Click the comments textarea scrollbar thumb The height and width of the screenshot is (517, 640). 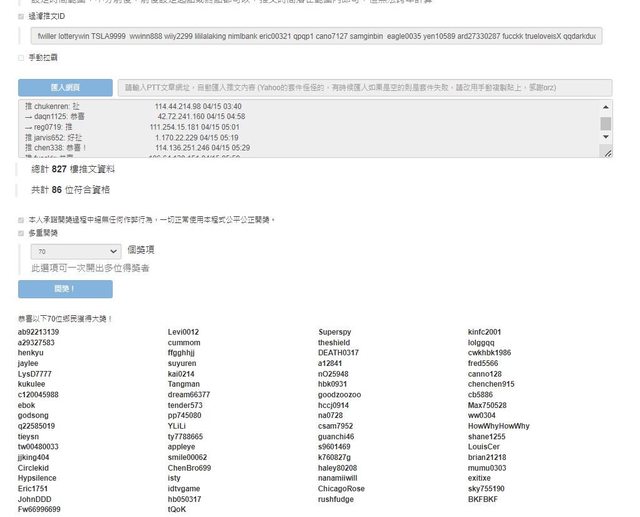[605, 123]
